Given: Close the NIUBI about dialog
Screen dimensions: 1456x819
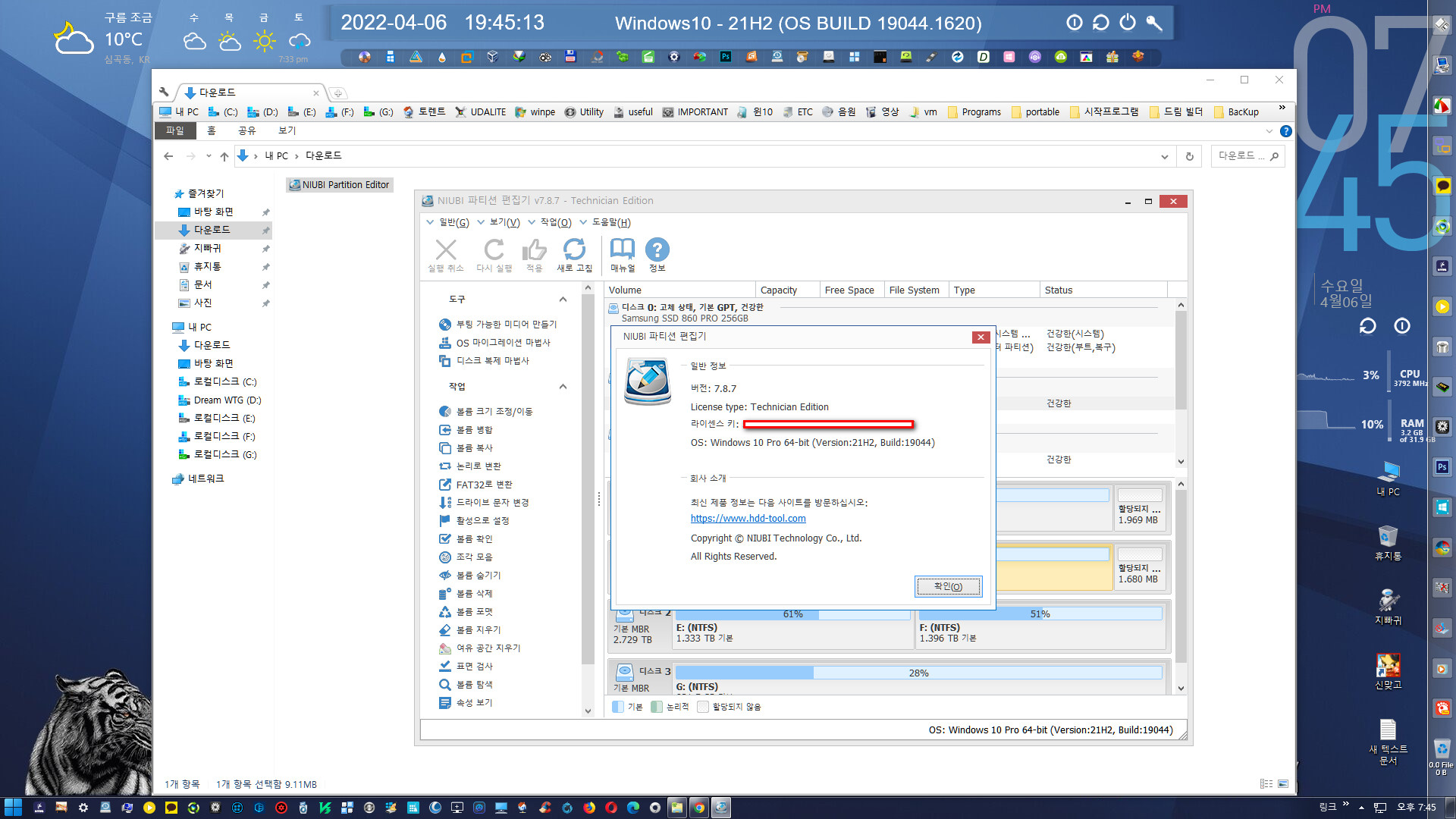Looking at the screenshot, I should 981,337.
